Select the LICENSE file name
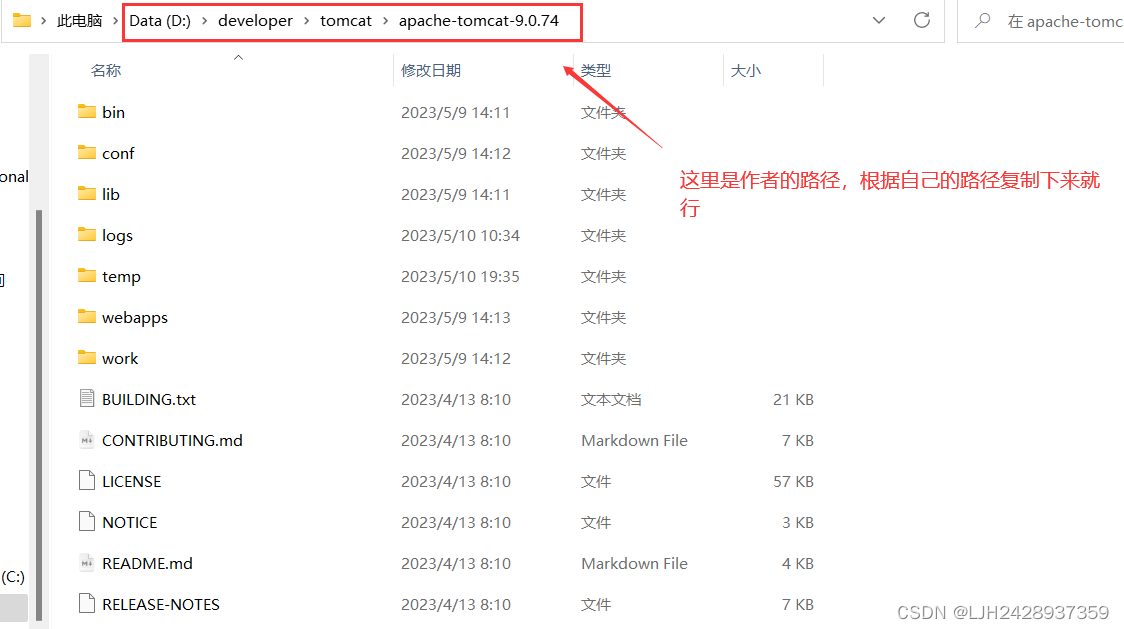The width and height of the screenshot is (1124, 629). click(x=132, y=481)
